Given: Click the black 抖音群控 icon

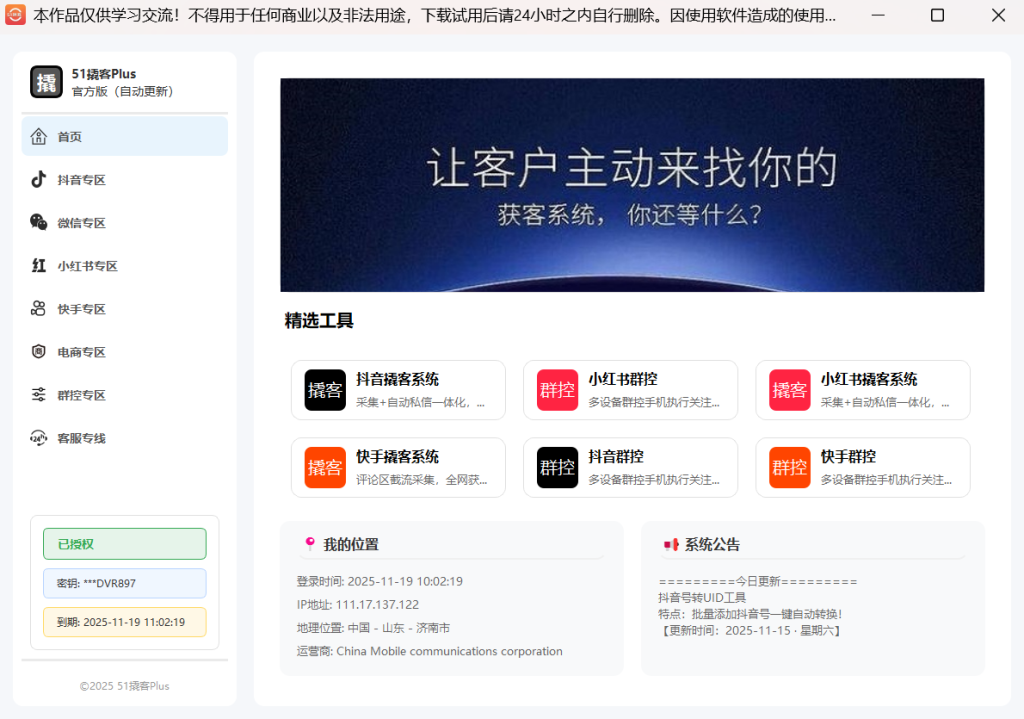Looking at the screenshot, I should (557, 467).
